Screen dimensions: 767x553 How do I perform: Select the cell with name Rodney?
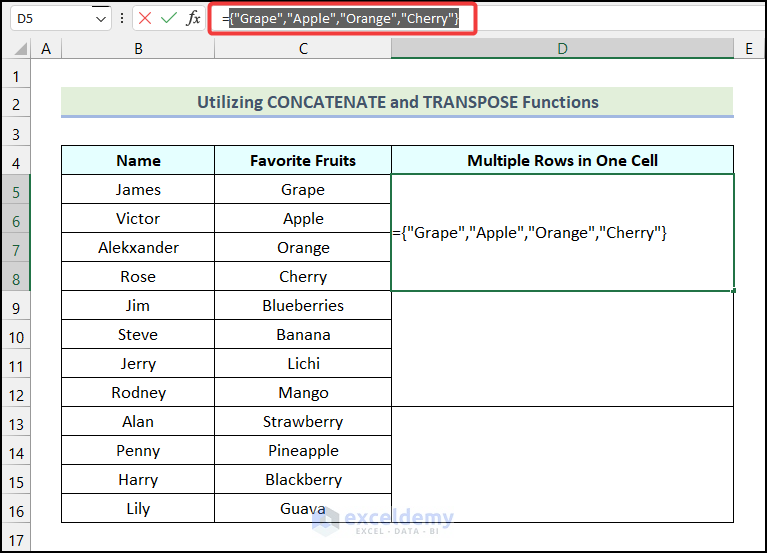click(138, 393)
